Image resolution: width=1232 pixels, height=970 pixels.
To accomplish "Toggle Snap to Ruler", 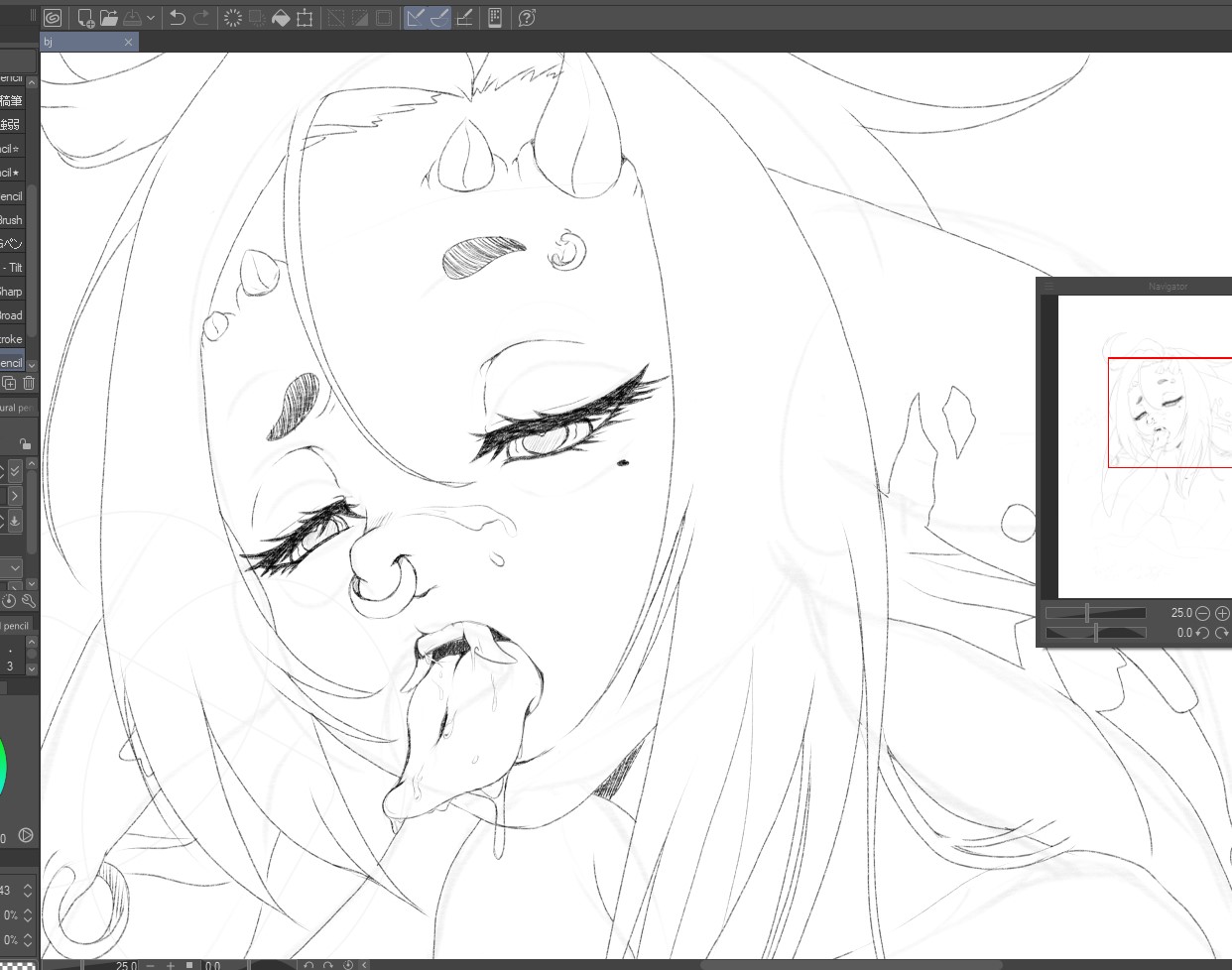I will pyautogui.click(x=416, y=18).
